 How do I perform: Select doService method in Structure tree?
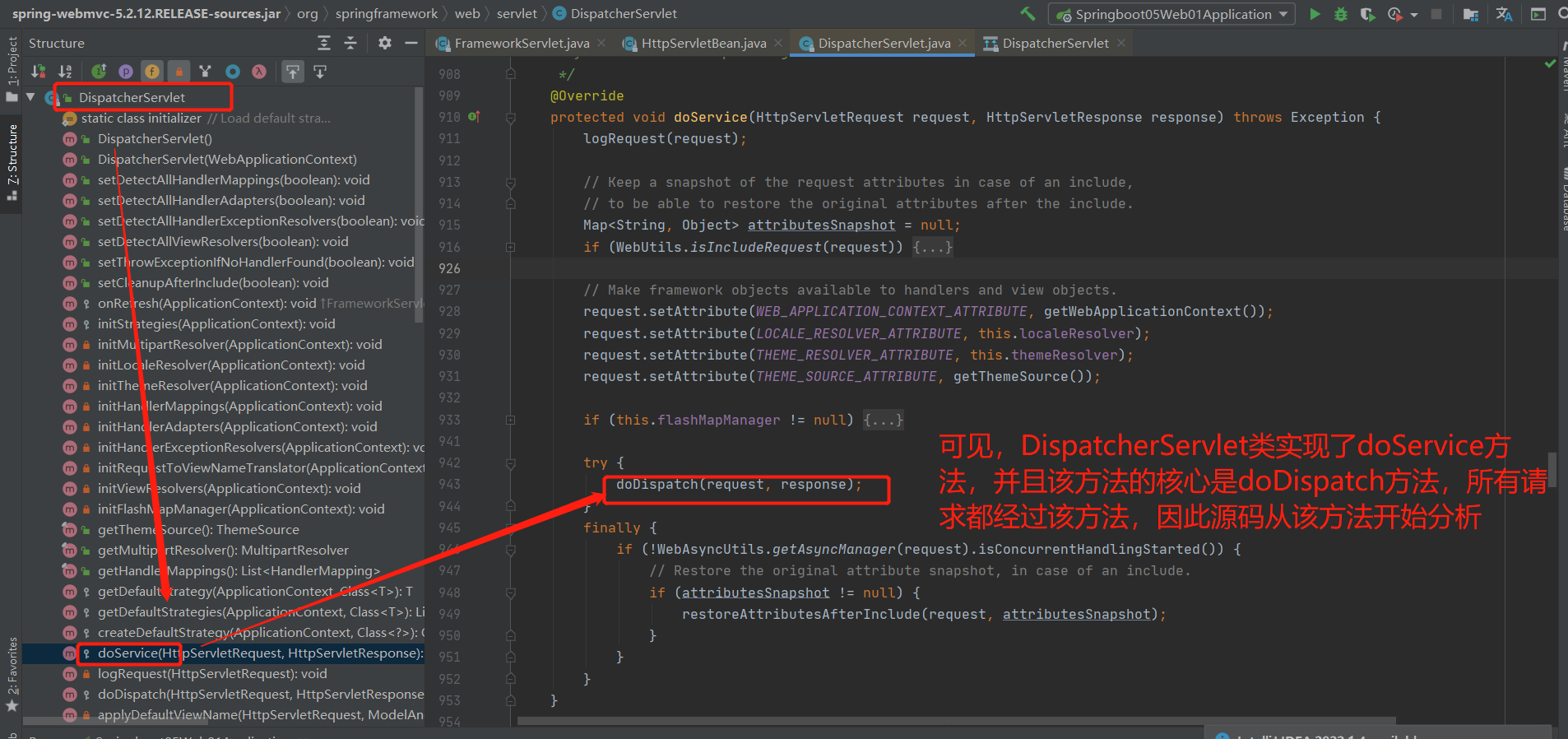click(x=224, y=653)
